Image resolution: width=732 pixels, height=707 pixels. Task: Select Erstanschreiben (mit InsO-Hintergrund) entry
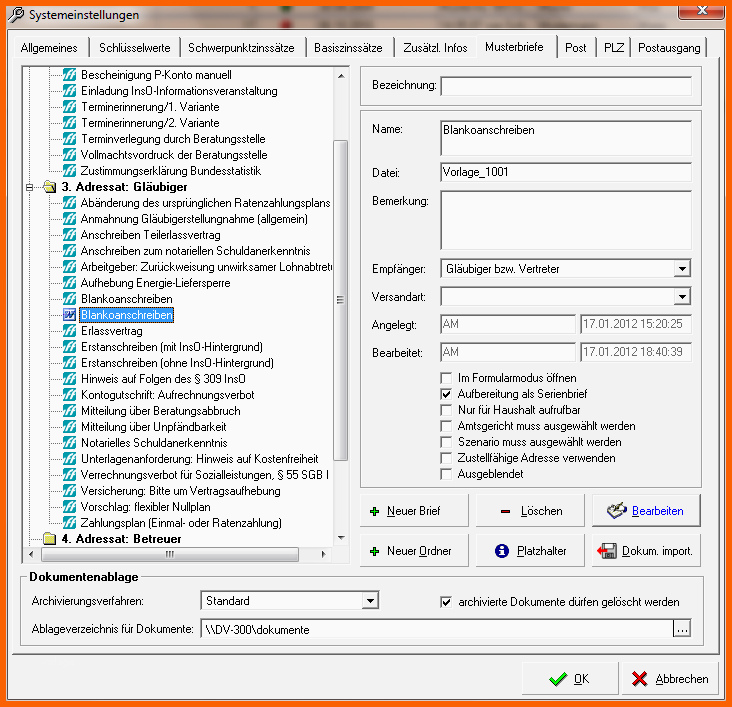coord(172,347)
